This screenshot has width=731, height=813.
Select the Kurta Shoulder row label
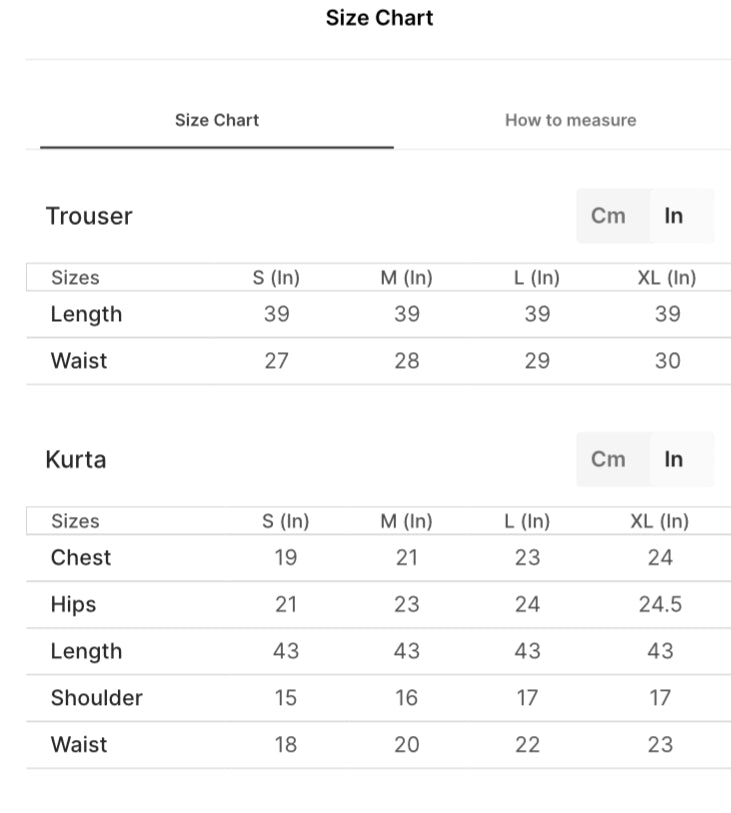[97, 698]
